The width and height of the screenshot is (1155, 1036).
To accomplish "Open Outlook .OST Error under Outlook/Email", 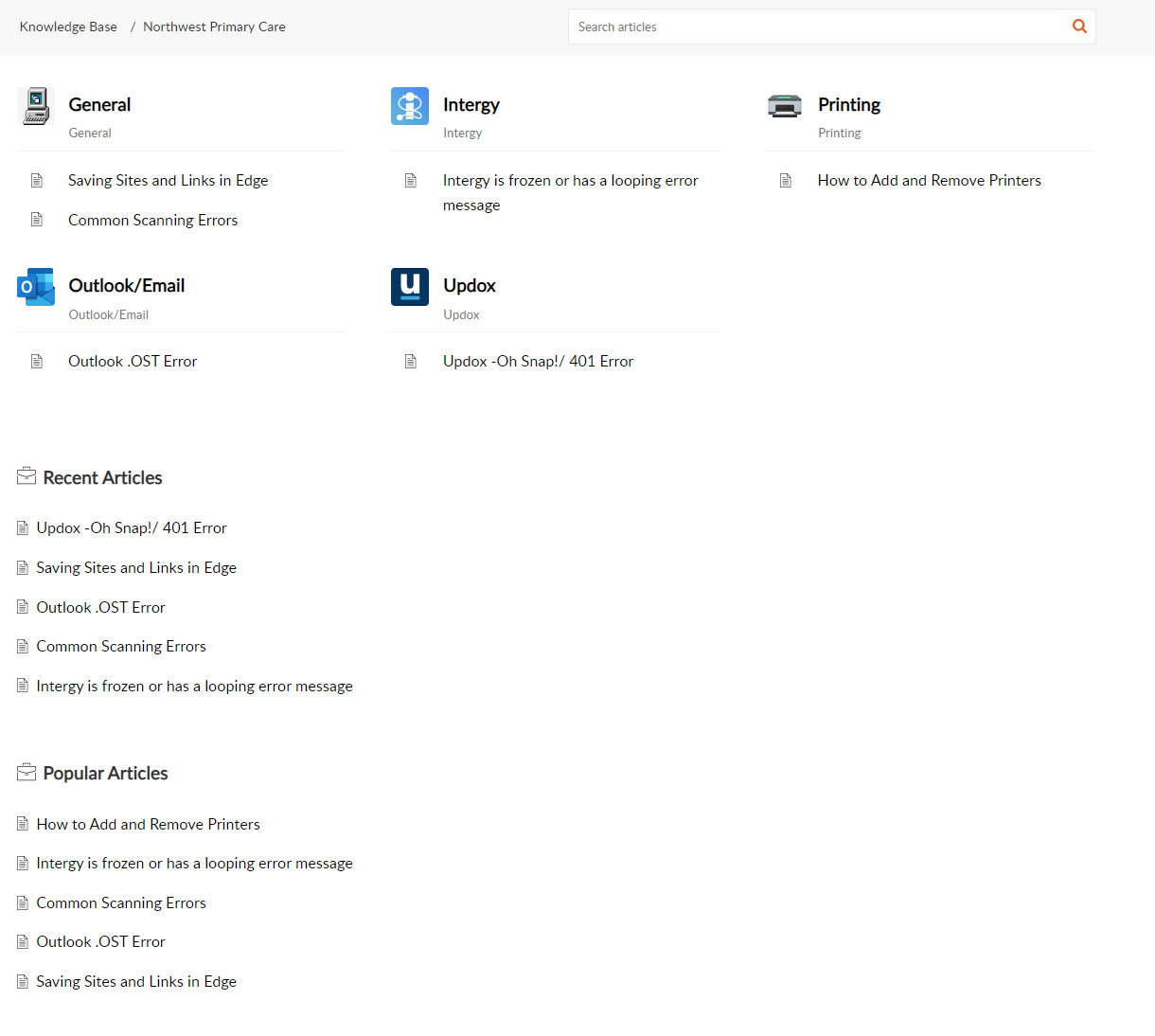I will 133,361.
